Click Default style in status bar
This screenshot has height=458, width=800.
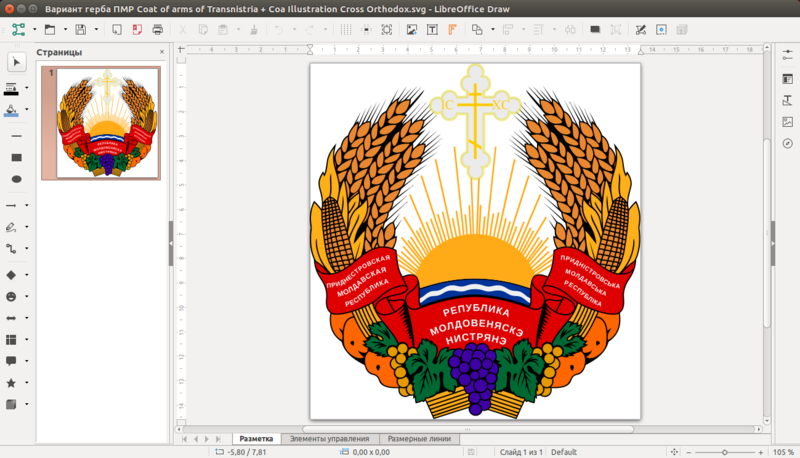(564, 452)
